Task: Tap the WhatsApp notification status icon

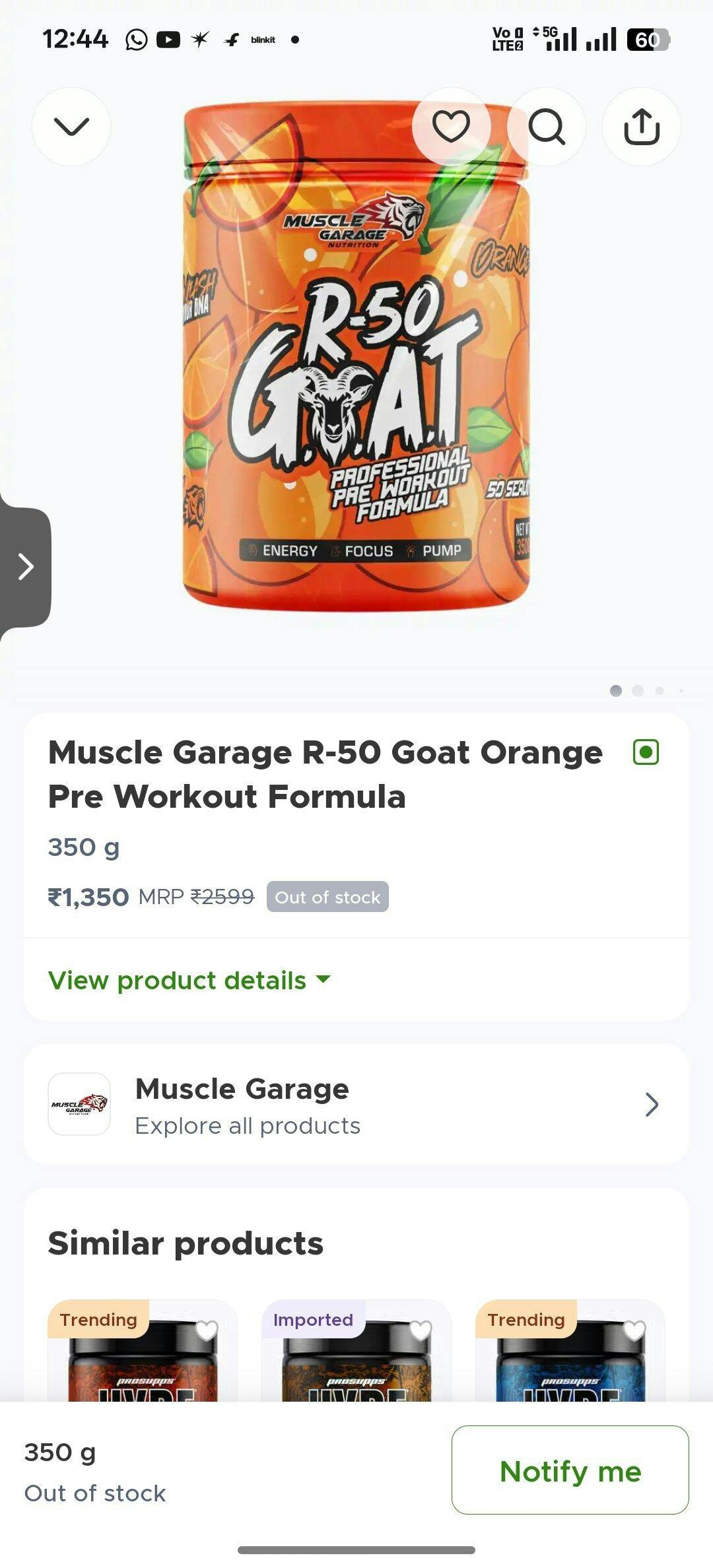Action: pyautogui.click(x=137, y=40)
